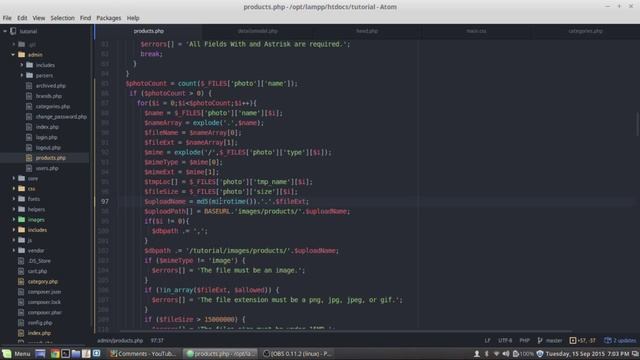Collapse the admin folder arrow

coord(13,55)
